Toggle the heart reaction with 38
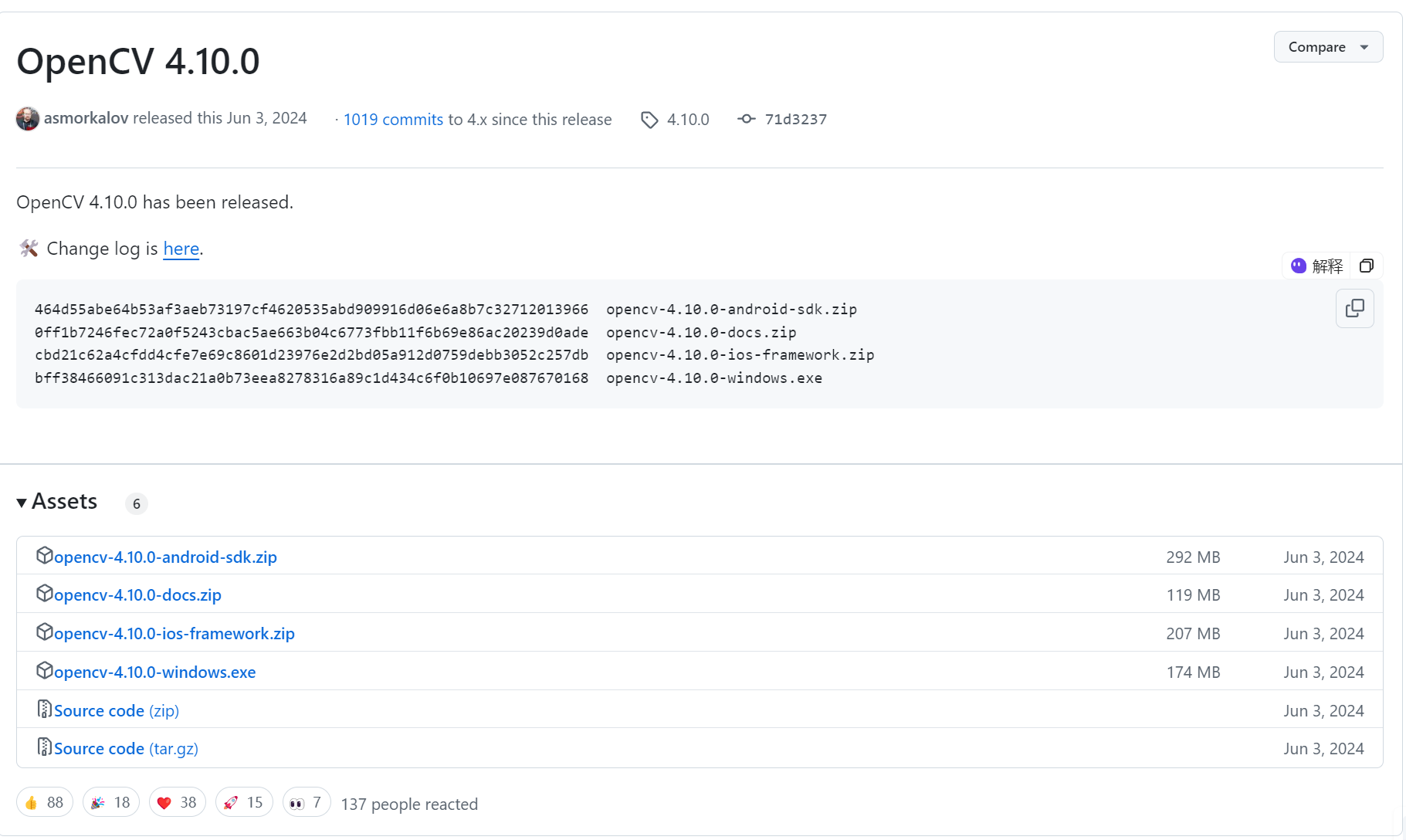This screenshot has height=840, width=1406. point(178,802)
